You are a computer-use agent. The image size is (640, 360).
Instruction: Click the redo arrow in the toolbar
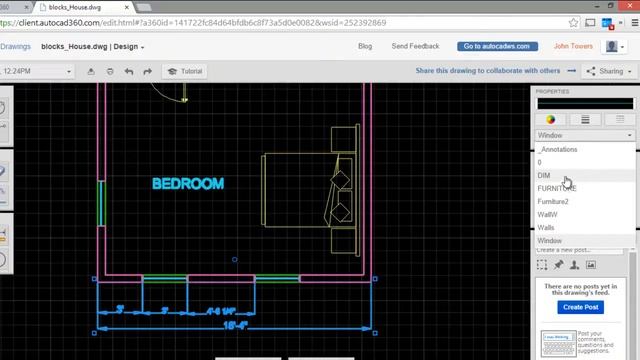click(147, 71)
